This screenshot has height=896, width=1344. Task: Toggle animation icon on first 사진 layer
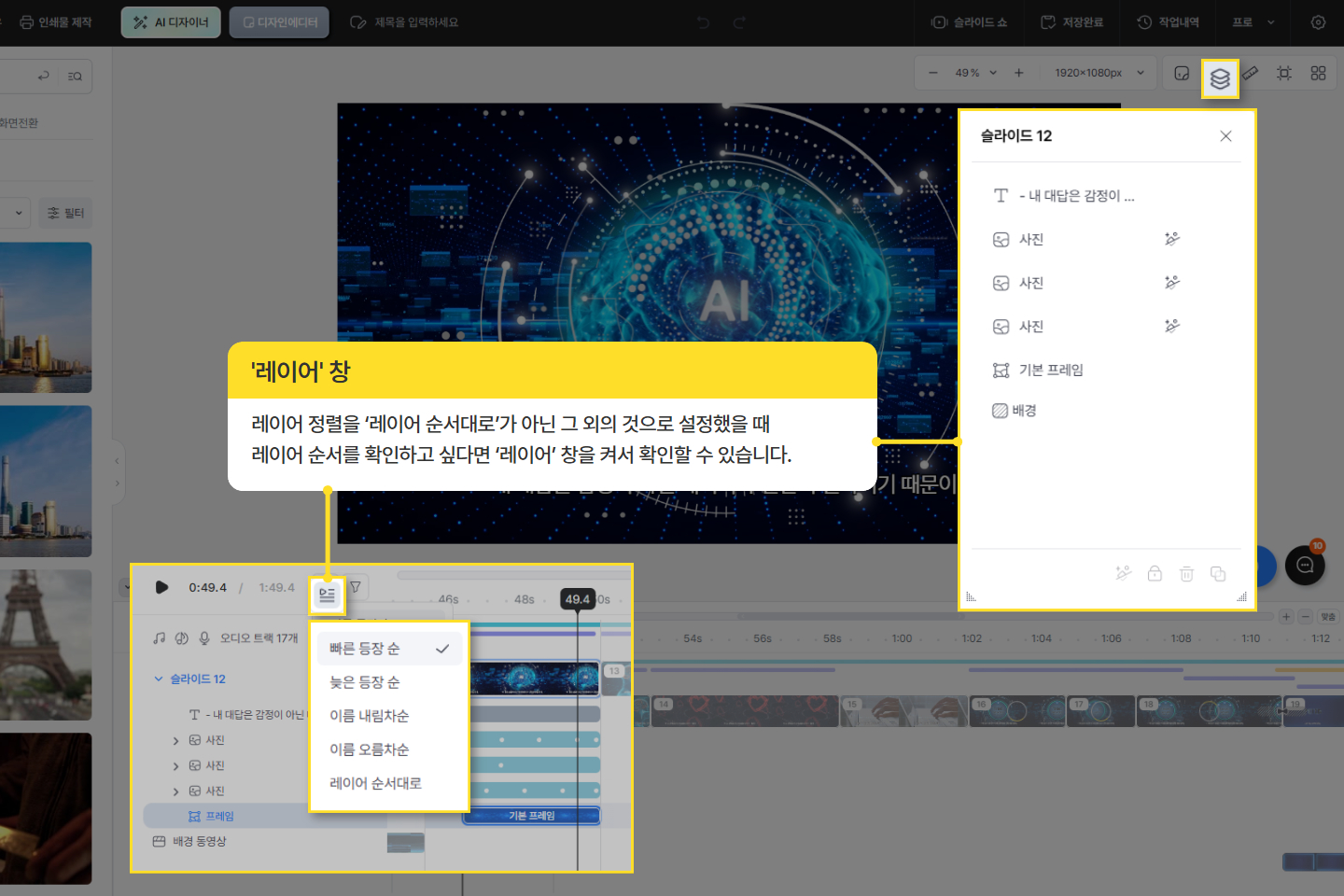[x=1172, y=239]
